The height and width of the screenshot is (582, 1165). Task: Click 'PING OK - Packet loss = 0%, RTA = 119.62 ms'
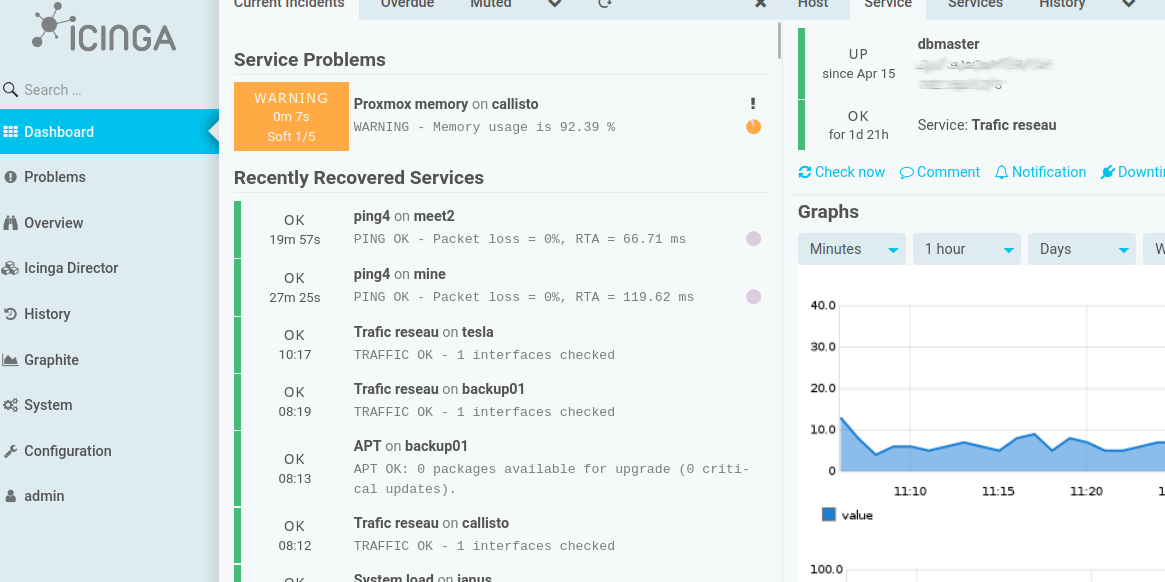click(x=524, y=297)
